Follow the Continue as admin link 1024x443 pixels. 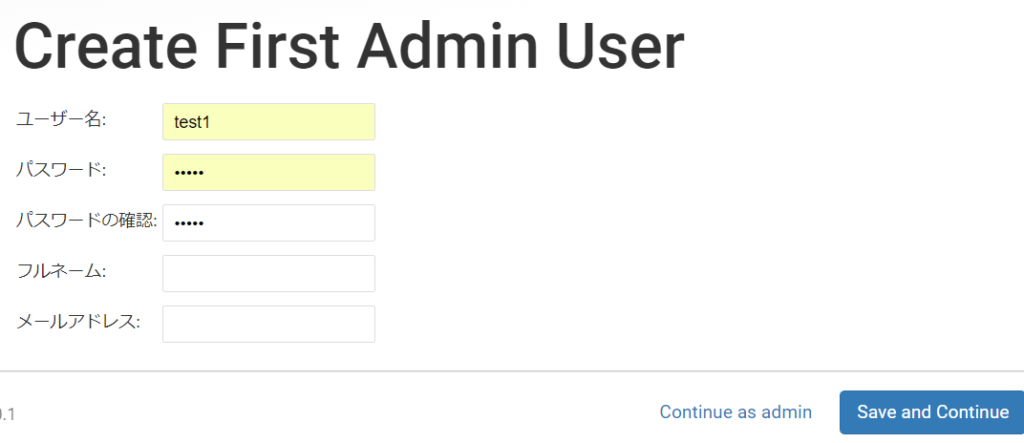(x=735, y=412)
